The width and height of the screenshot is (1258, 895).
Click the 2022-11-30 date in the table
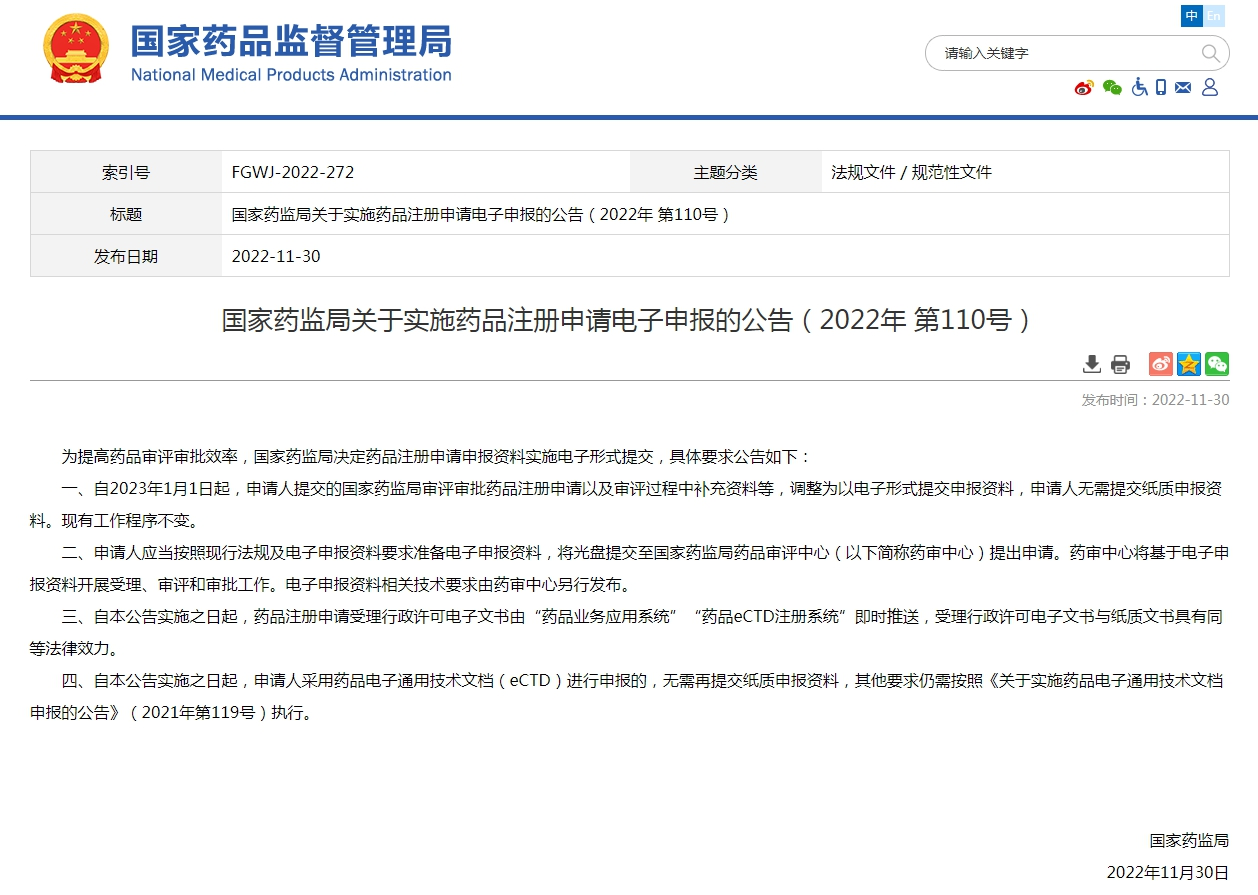(276, 256)
